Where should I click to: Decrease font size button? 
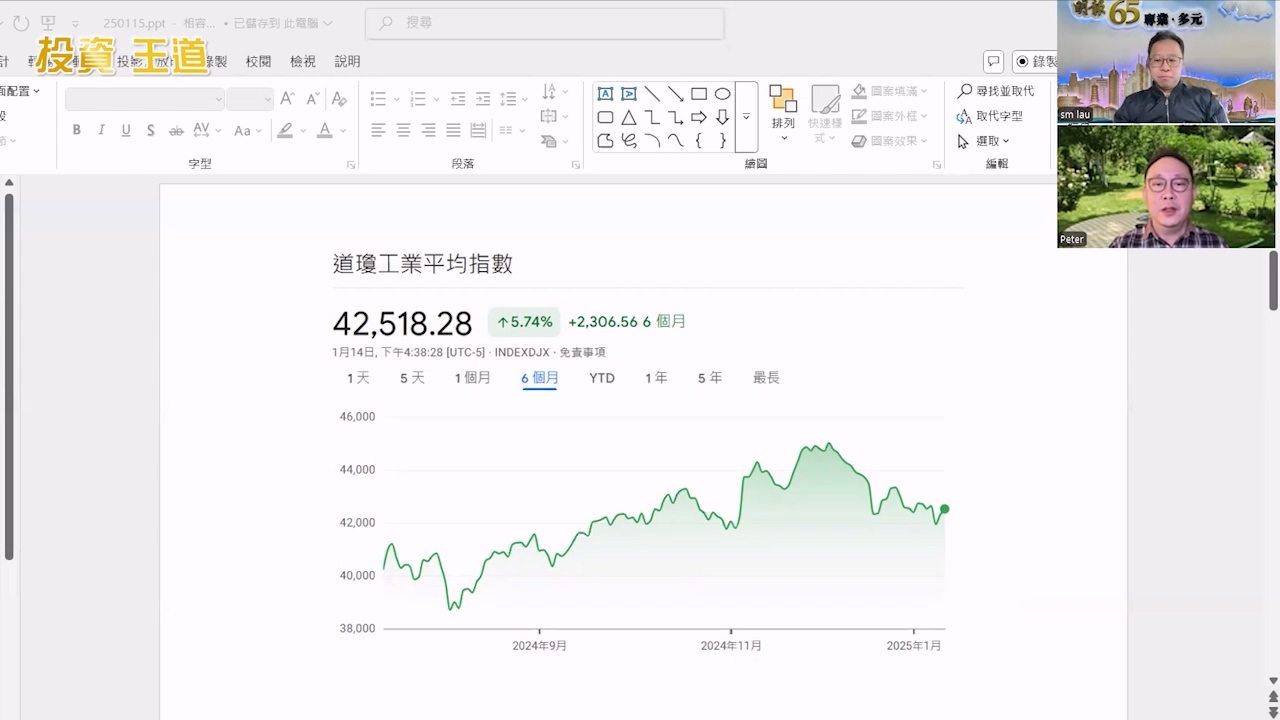(x=312, y=98)
